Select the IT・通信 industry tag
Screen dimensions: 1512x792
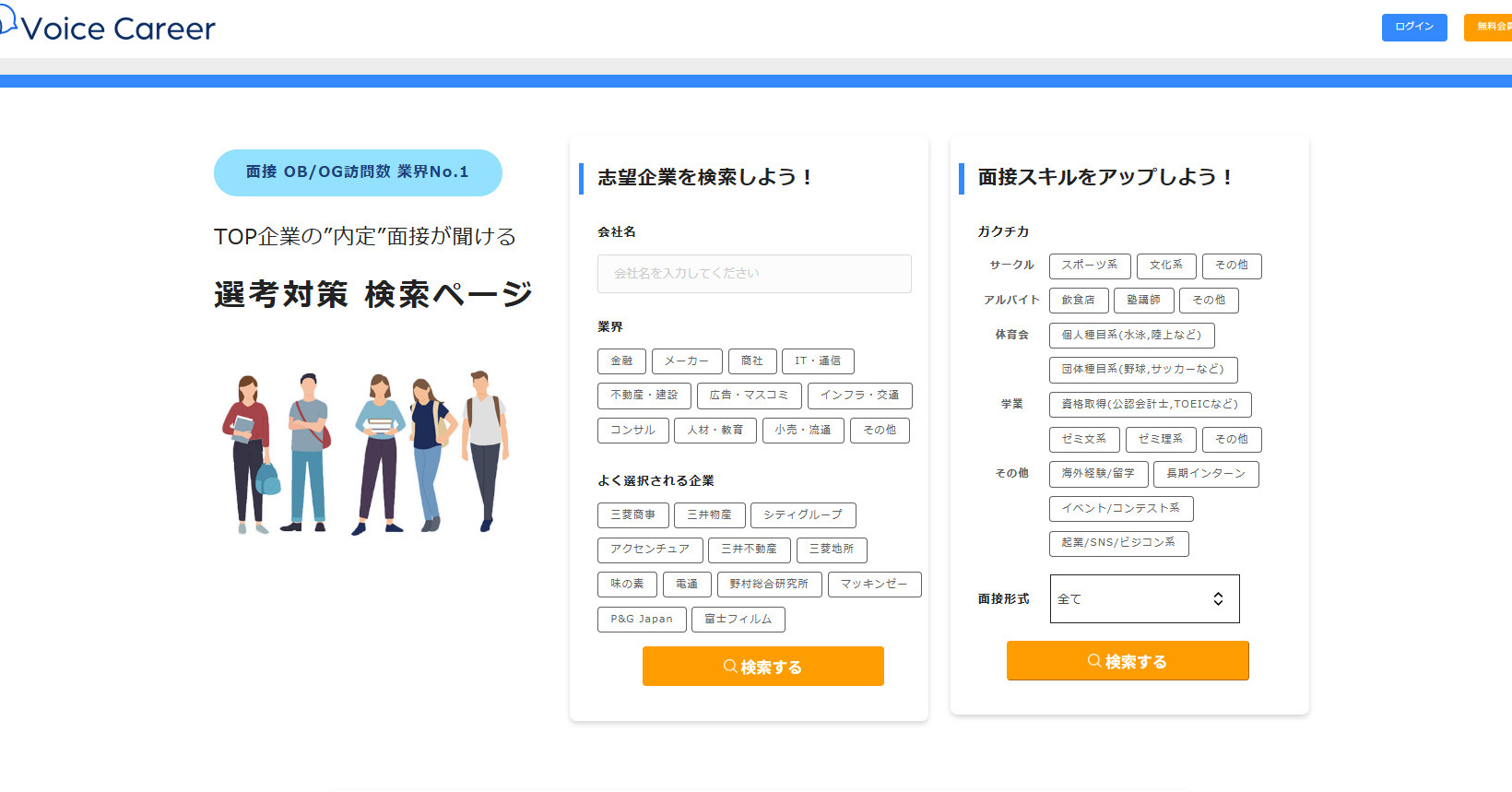pyautogui.click(x=817, y=361)
